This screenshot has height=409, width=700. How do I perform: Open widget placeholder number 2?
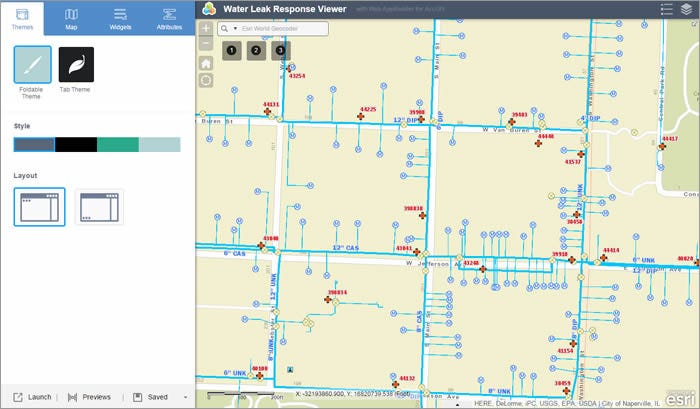coord(256,50)
